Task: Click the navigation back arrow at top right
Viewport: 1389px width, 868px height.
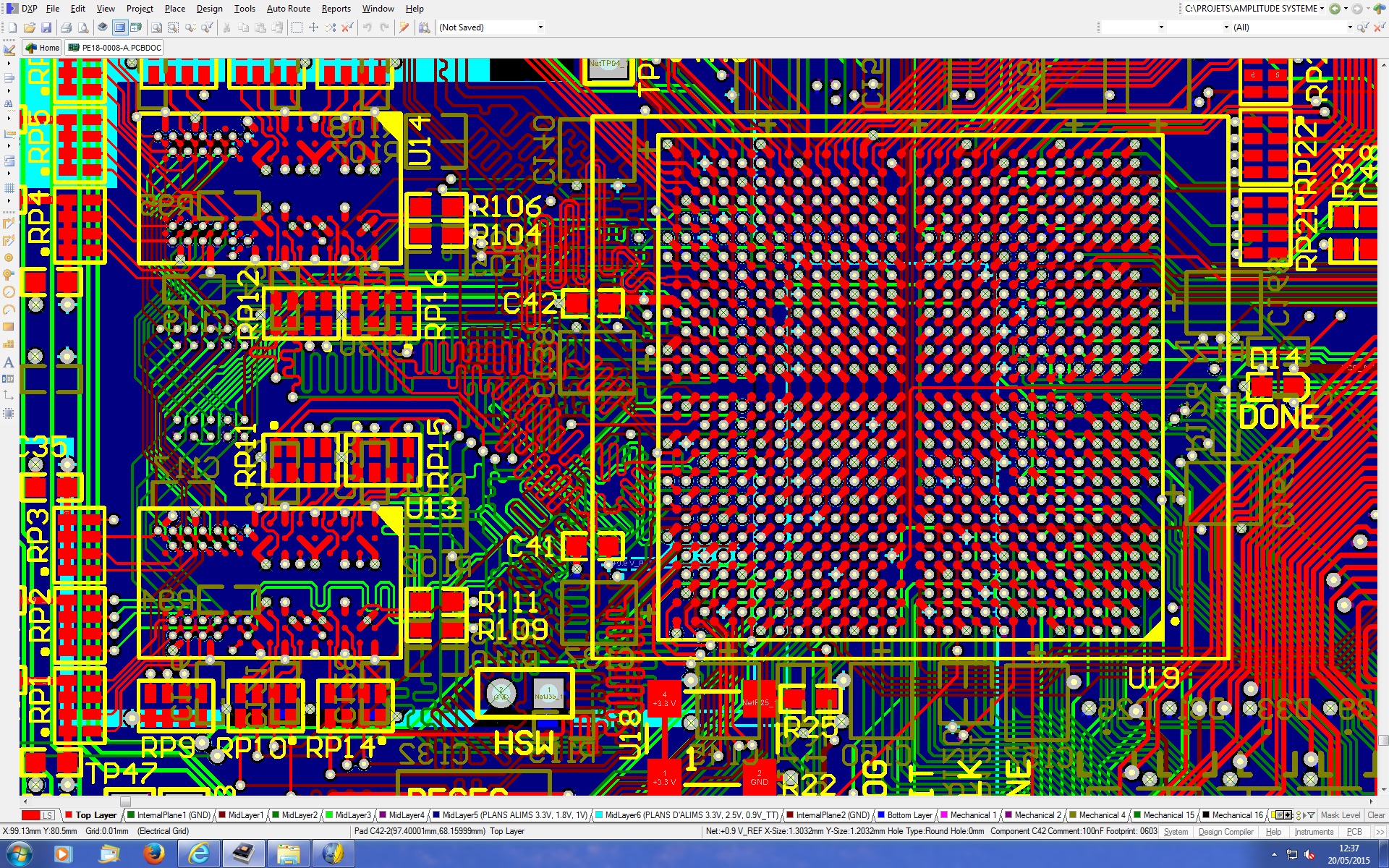Action: (1335, 9)
